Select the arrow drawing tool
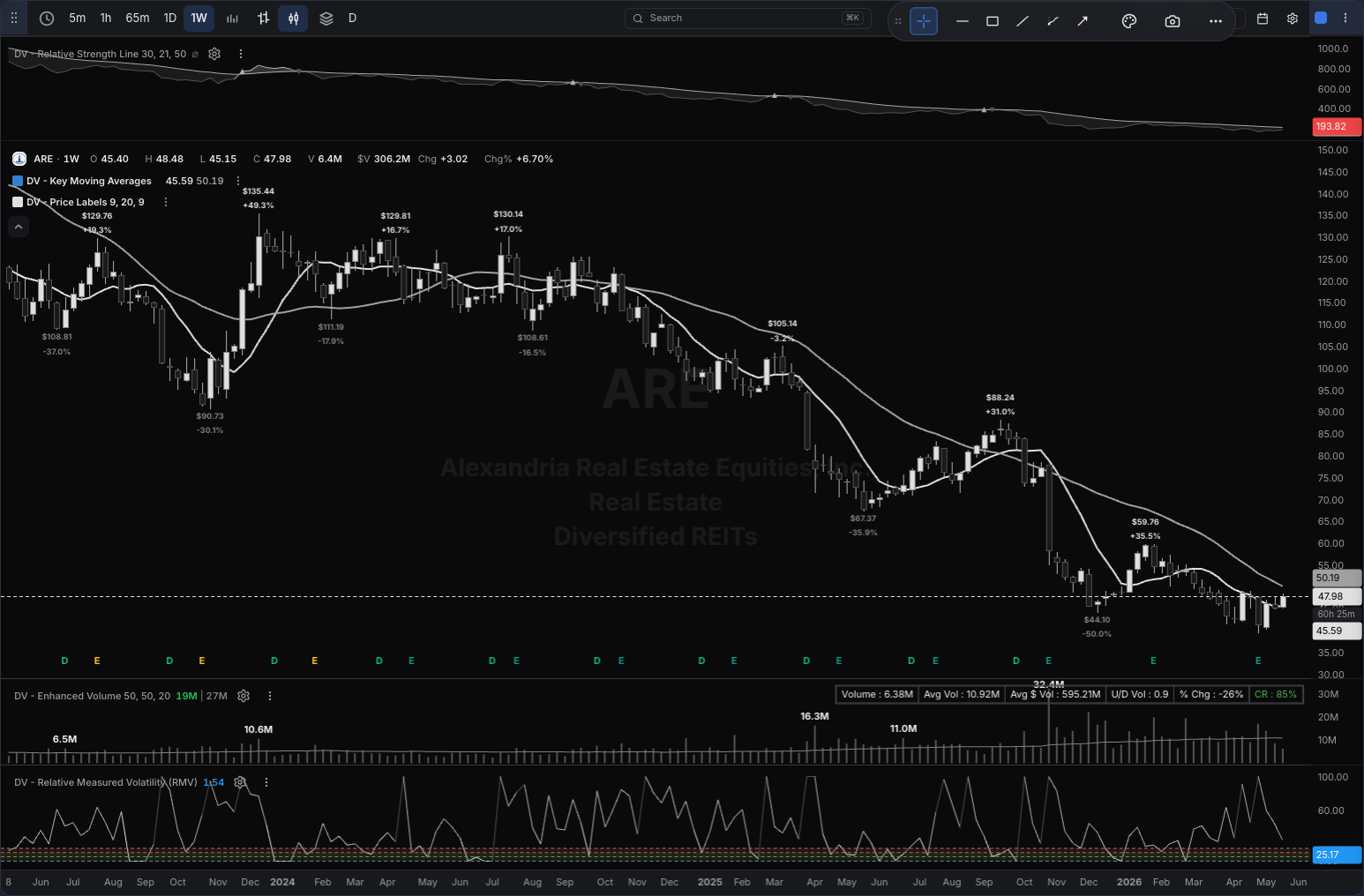This screenshot has width=1364, height=896. tap(1083, 21)
